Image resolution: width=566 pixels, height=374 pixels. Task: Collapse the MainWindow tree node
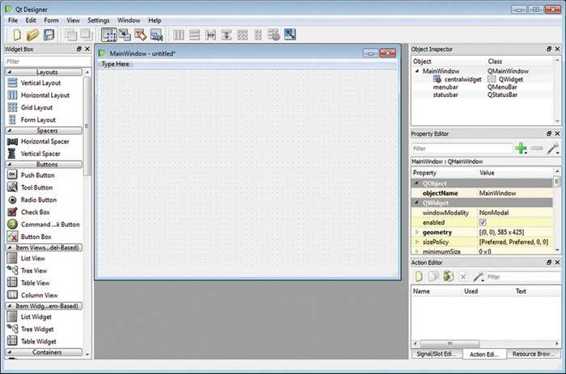point(417,71)
